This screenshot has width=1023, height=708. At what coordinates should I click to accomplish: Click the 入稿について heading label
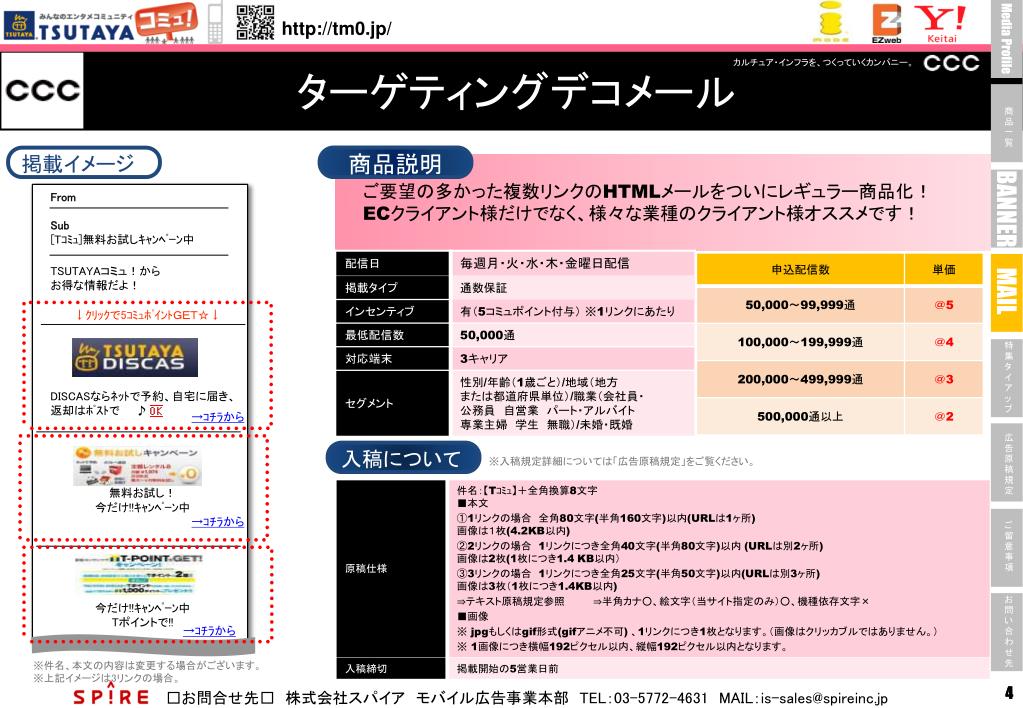403,459
